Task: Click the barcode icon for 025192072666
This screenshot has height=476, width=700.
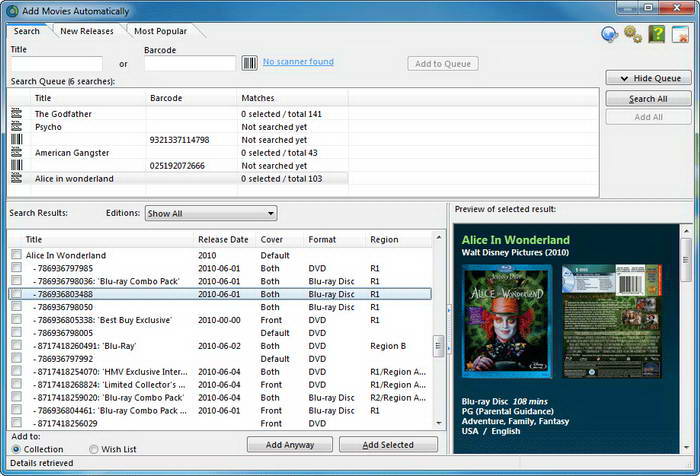Action: click(17, 165)
